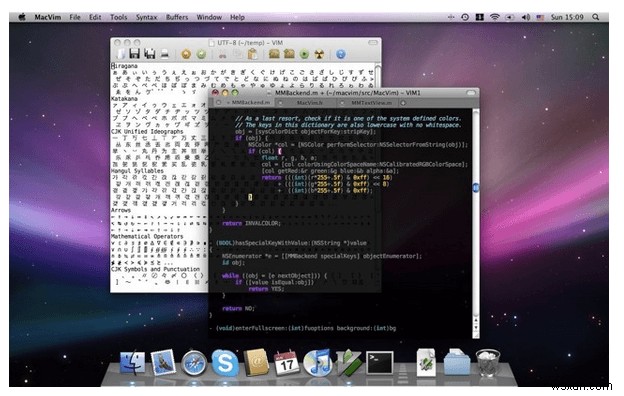This screenshot has height=396, width=624.
Task: Click the Save All double-floppy toolbar icon
Action: pyautogui.click(x=150, y=54)
